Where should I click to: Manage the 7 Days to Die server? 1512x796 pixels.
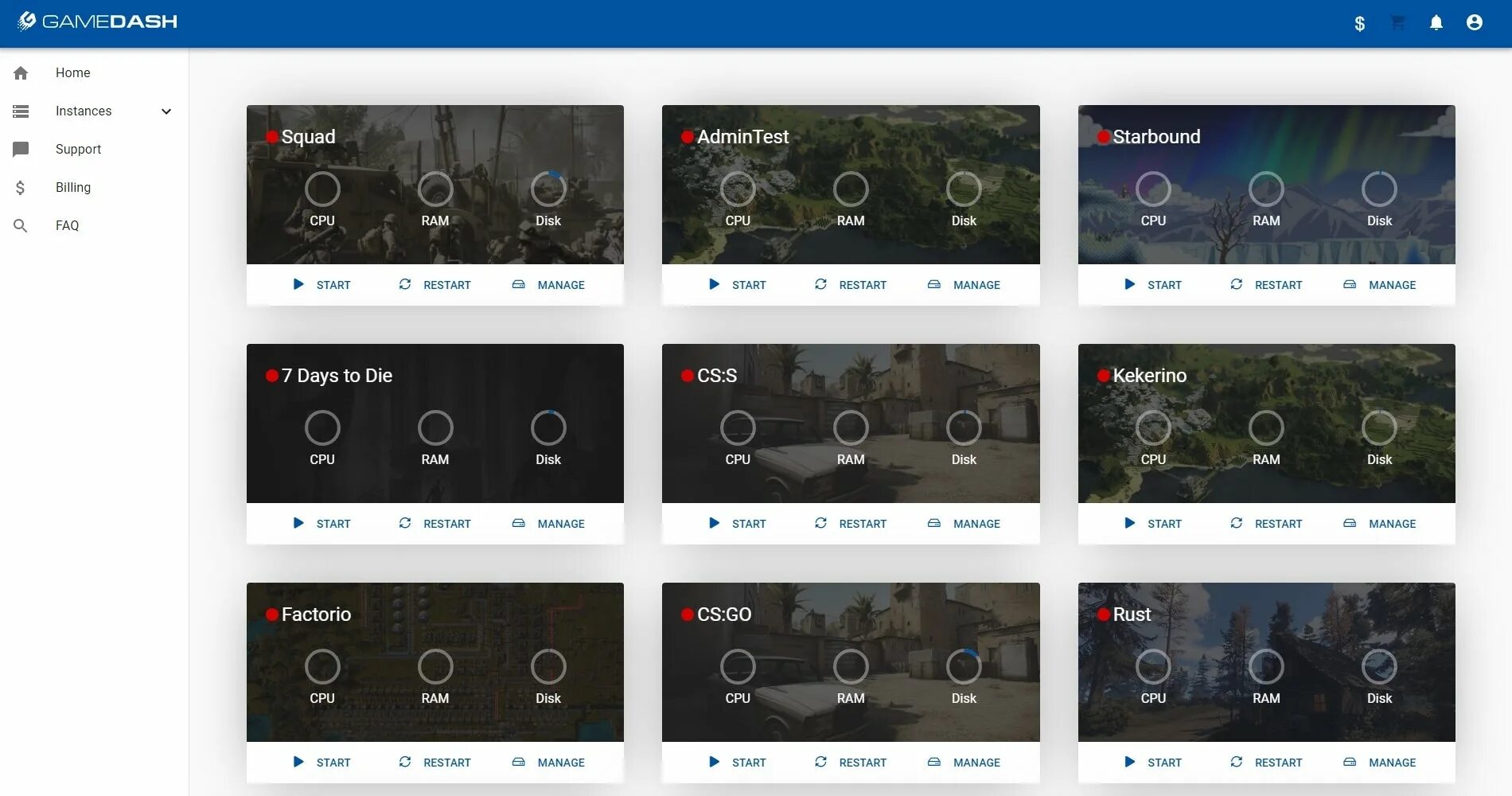tap(548, 524)
